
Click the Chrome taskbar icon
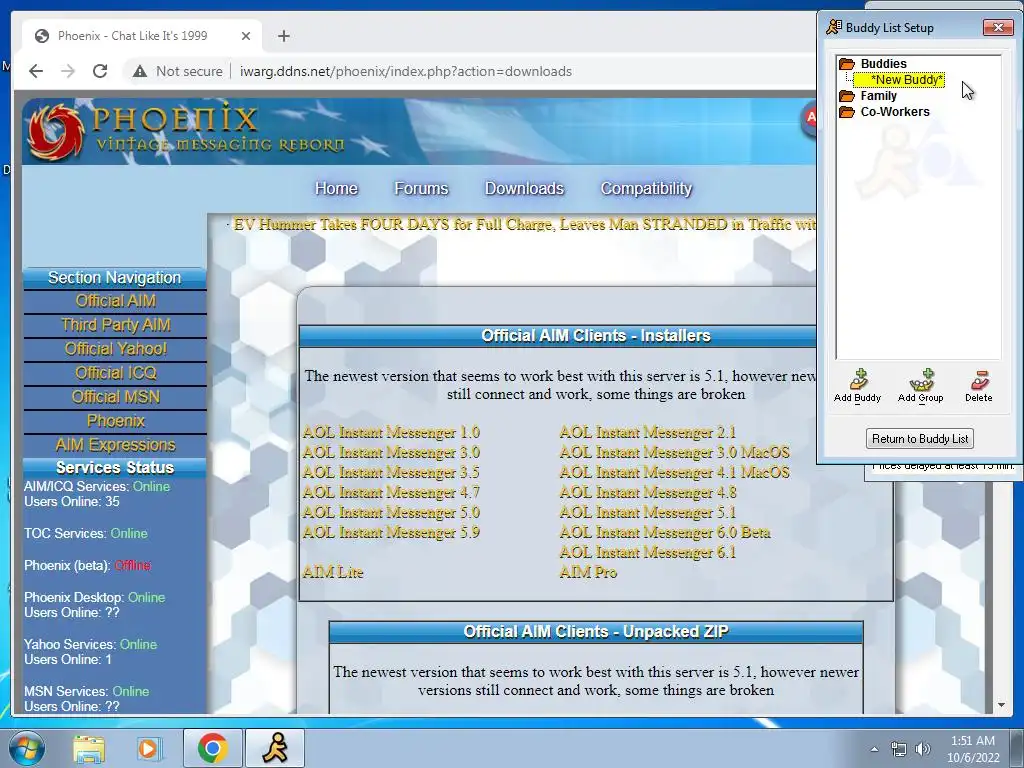pos(212,748)
